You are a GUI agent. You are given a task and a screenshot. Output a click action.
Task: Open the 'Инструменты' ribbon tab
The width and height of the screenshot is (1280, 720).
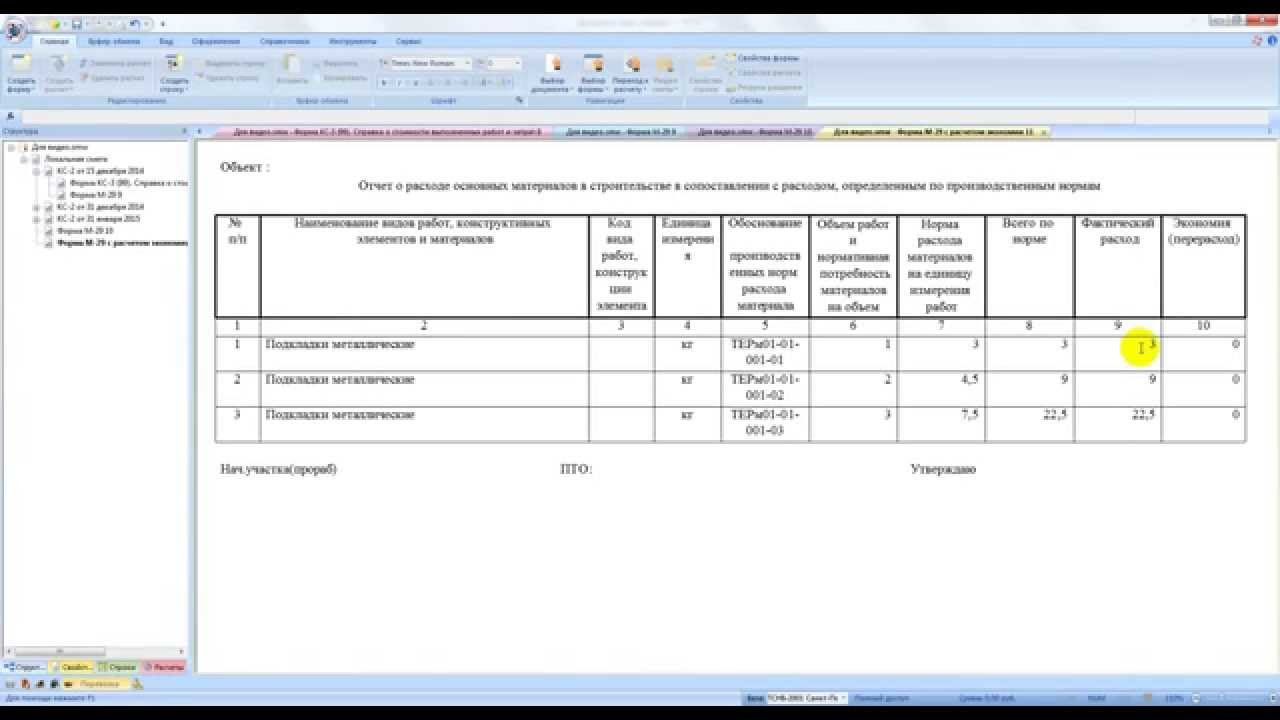[x=352, y=42]
